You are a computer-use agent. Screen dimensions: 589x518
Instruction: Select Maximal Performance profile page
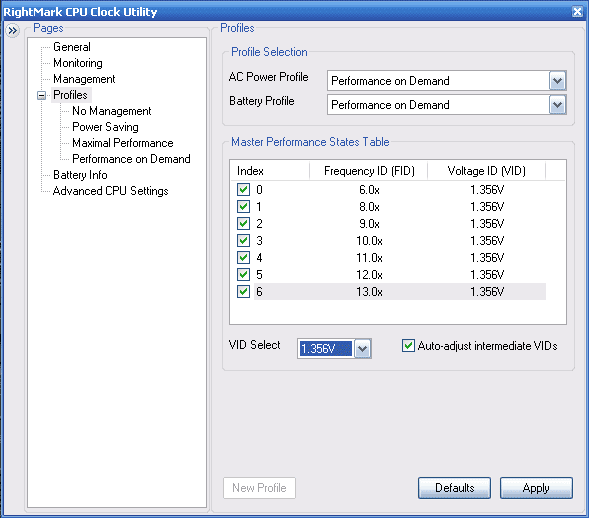[122, 143]
